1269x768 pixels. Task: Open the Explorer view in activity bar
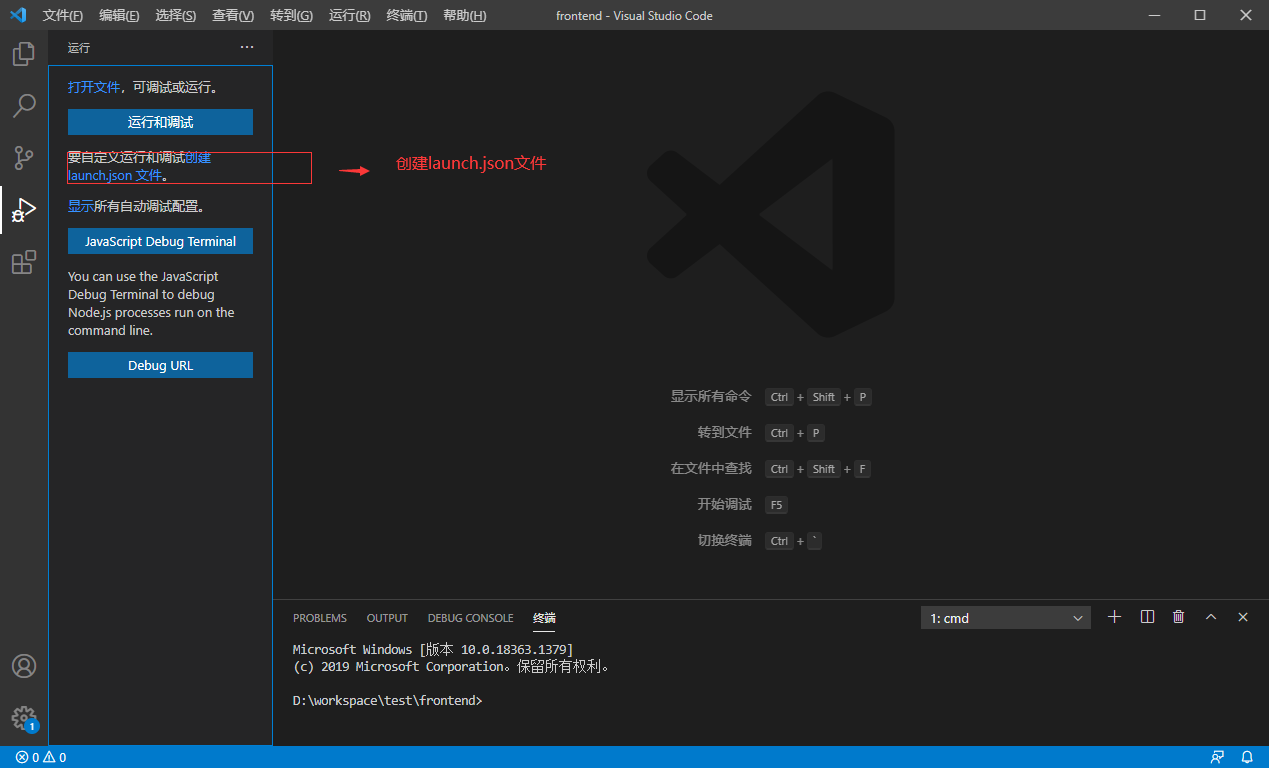(24, 54)
